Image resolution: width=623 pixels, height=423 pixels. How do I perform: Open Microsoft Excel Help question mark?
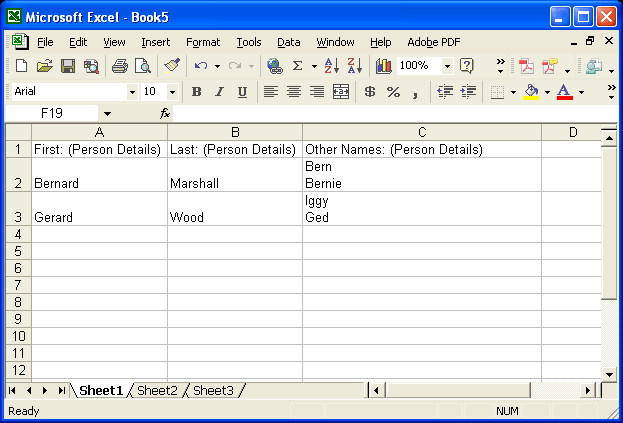[x=466, y=66]
